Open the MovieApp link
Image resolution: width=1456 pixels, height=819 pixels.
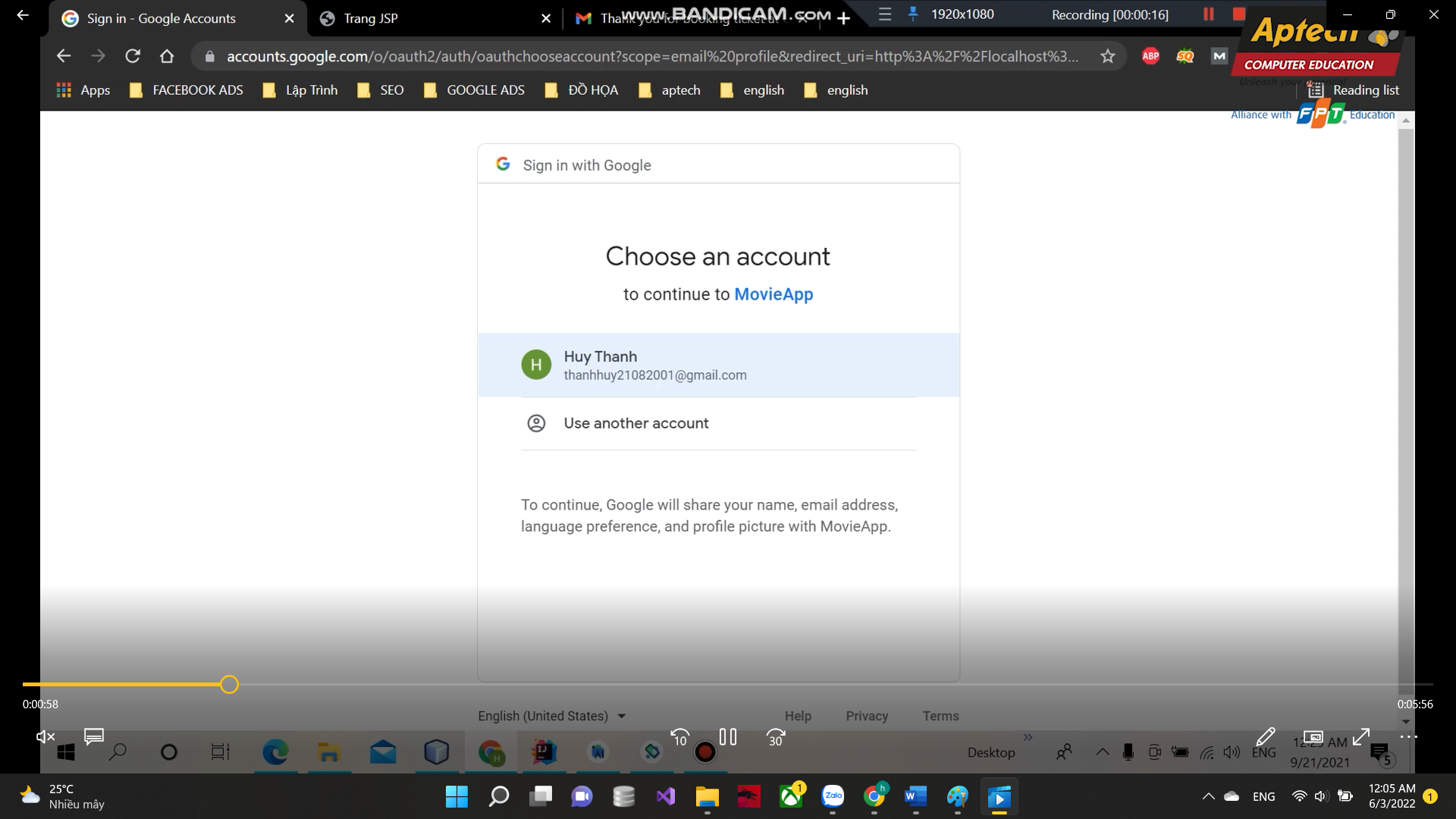pyautogui.click(x=773, y=294)
